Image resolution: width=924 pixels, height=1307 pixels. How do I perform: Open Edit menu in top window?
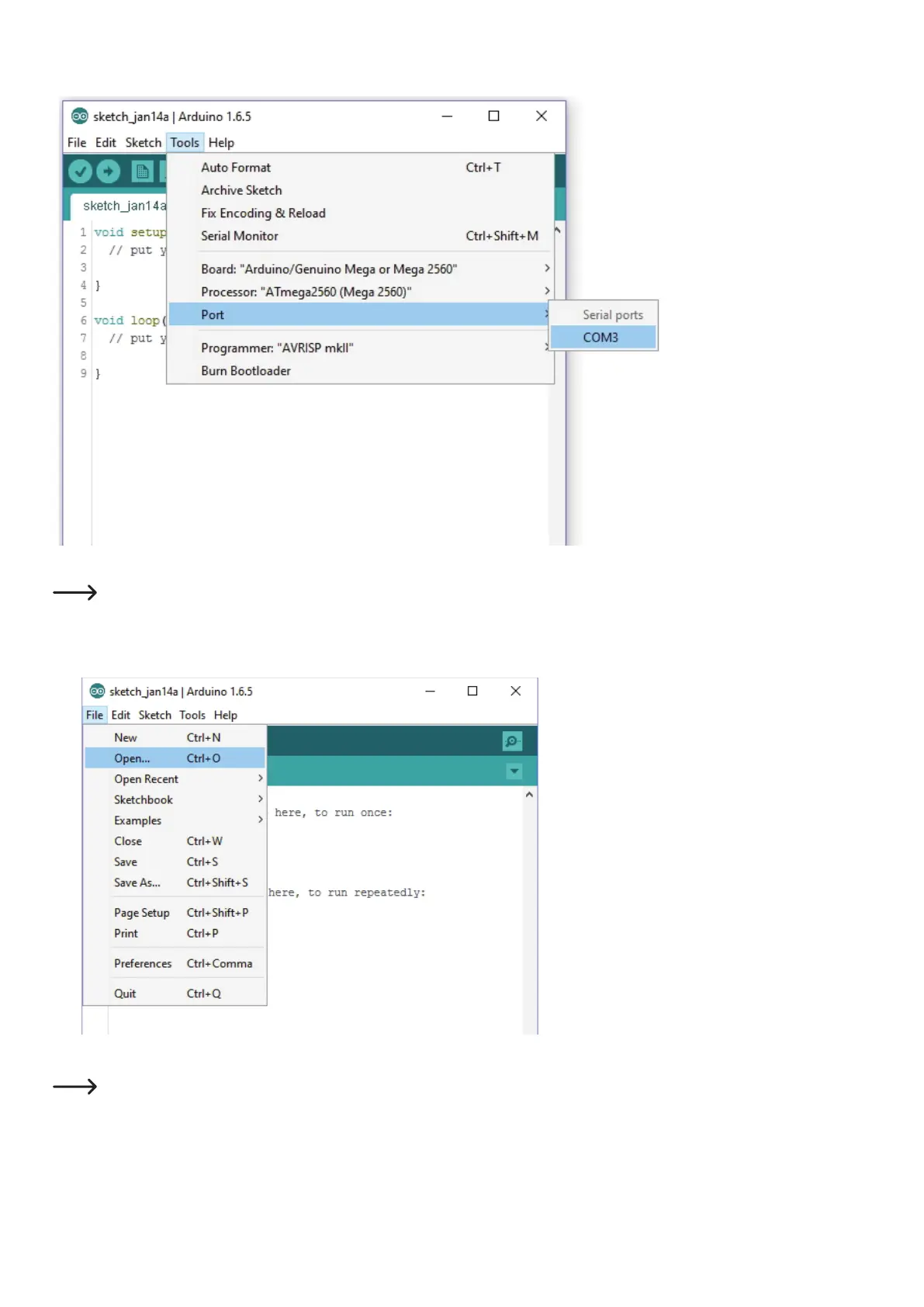[106, 143]
